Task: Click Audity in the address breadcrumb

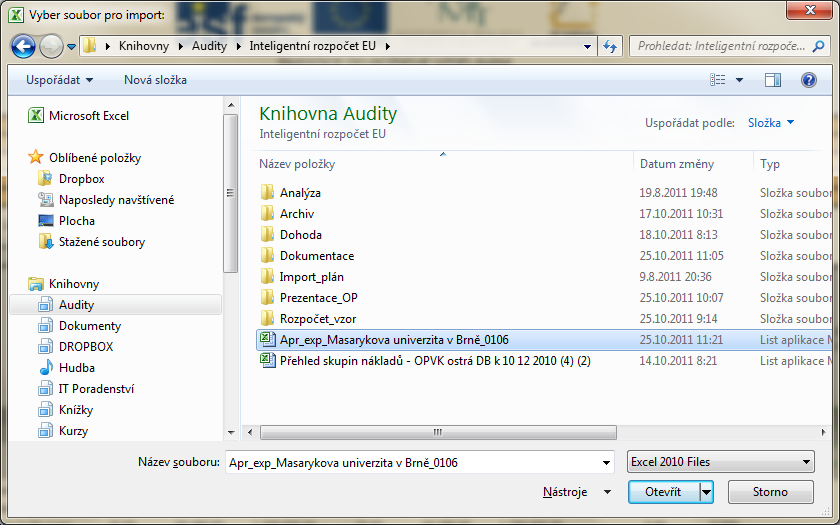Action: (x=209, y=47)
